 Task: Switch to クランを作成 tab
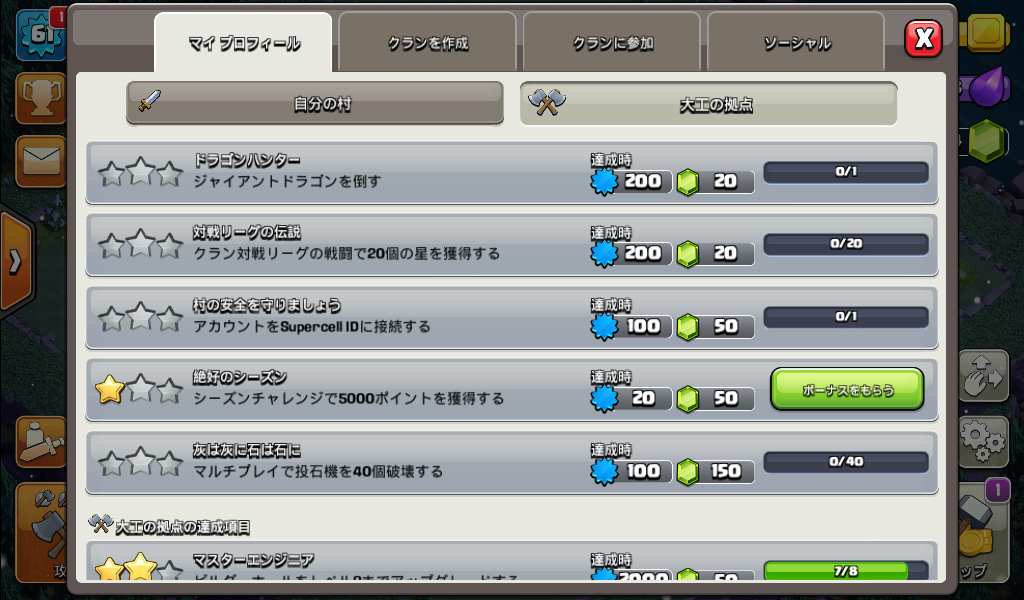pos(427,43)
